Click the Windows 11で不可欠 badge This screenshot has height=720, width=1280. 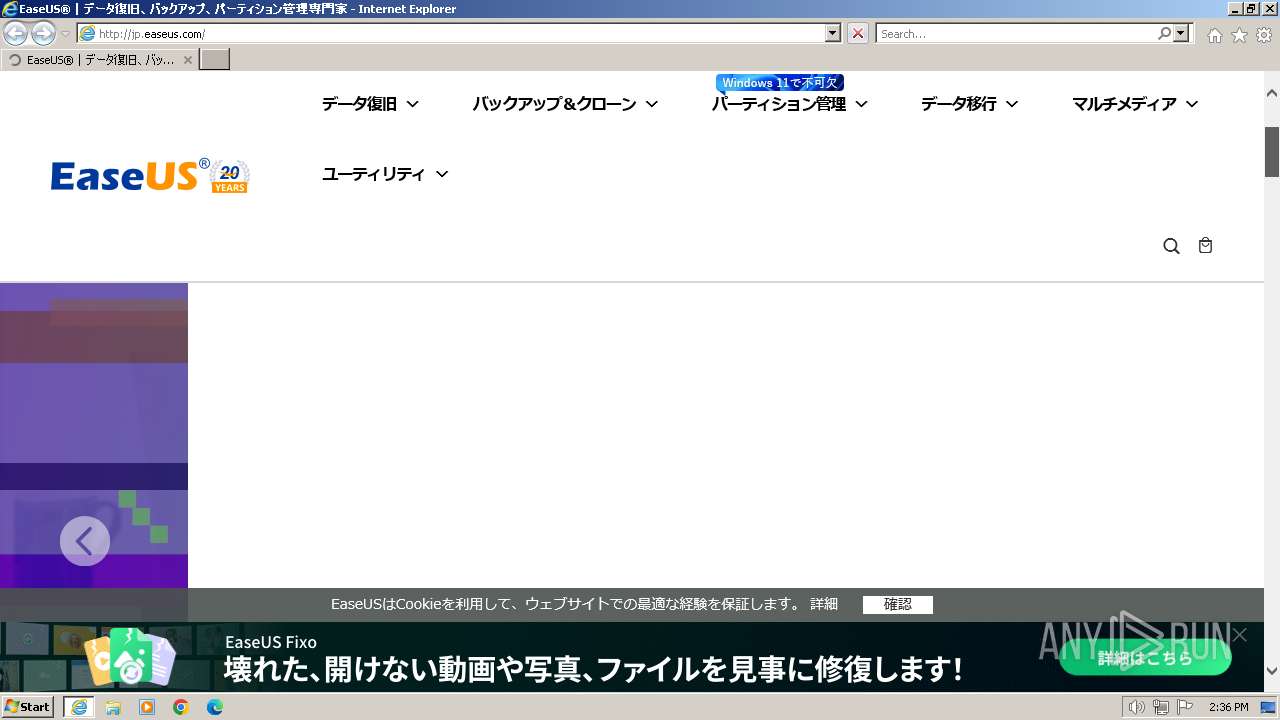[x=780, y=83]
